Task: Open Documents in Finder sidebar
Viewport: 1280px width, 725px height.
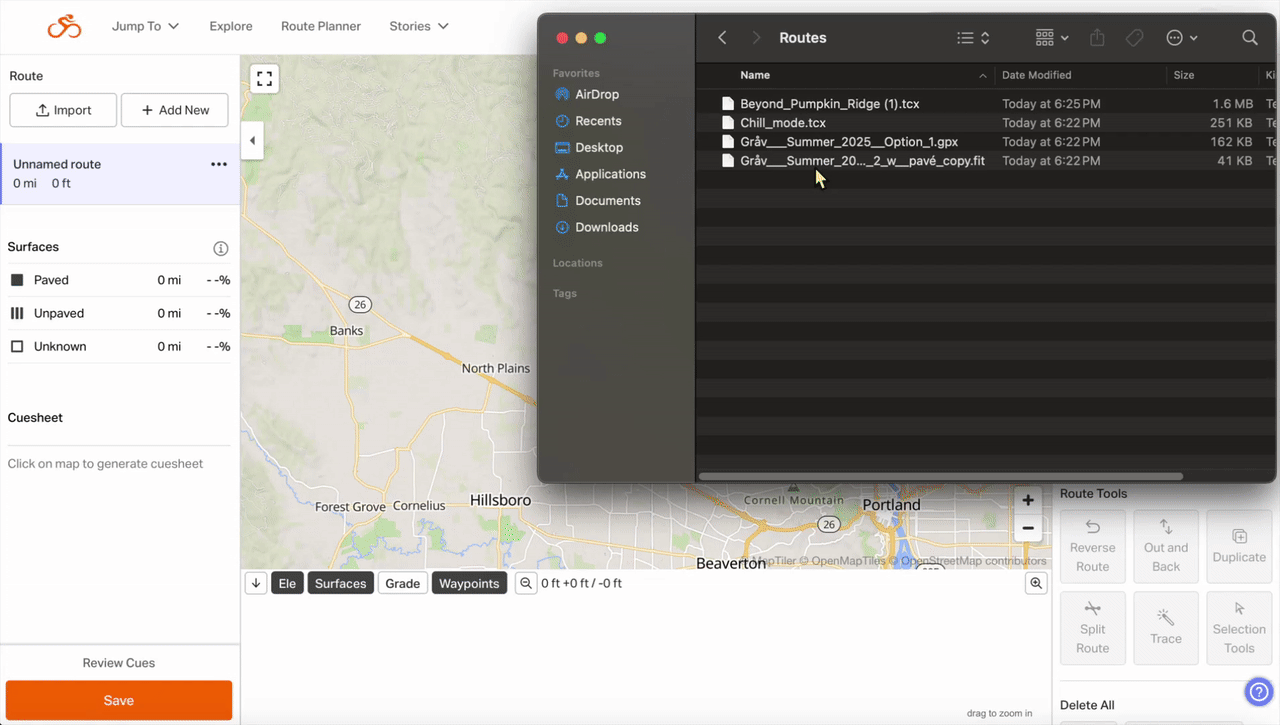Action: (x=607, y=200)
